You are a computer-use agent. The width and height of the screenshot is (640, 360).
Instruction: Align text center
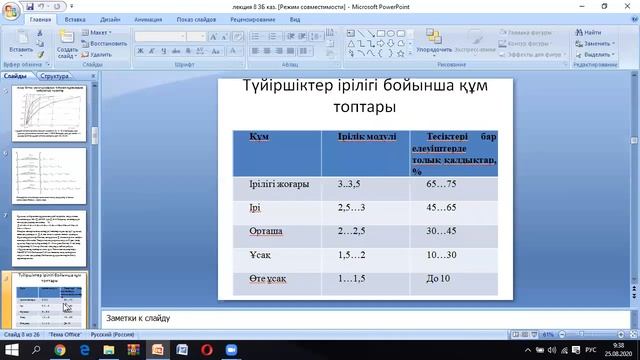point(267,51)
